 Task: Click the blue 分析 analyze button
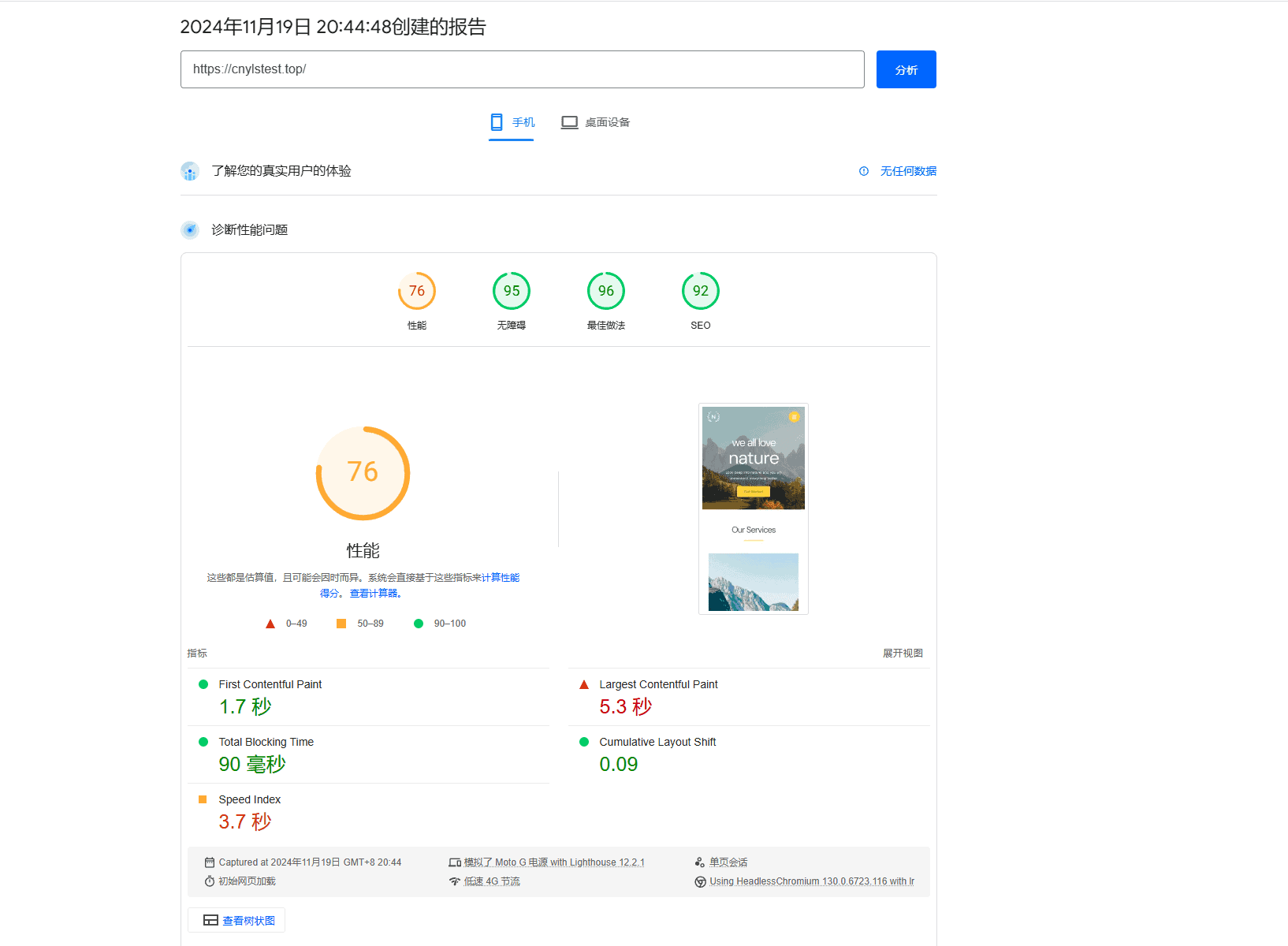click(906, 69)
